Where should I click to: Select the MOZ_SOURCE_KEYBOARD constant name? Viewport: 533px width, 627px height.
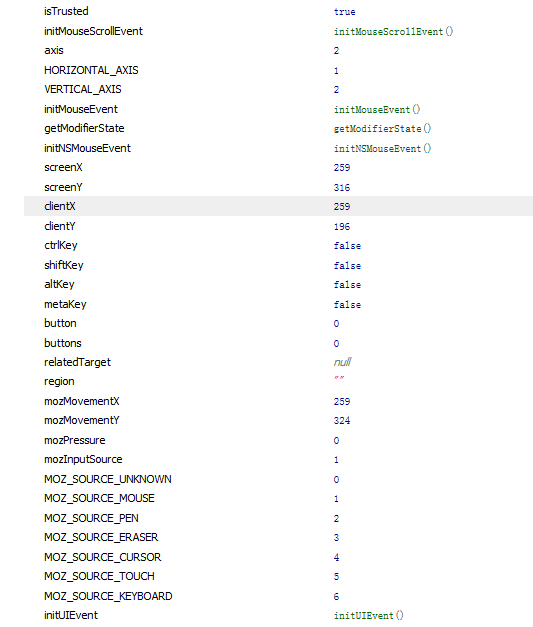click(x=108, y=596)
